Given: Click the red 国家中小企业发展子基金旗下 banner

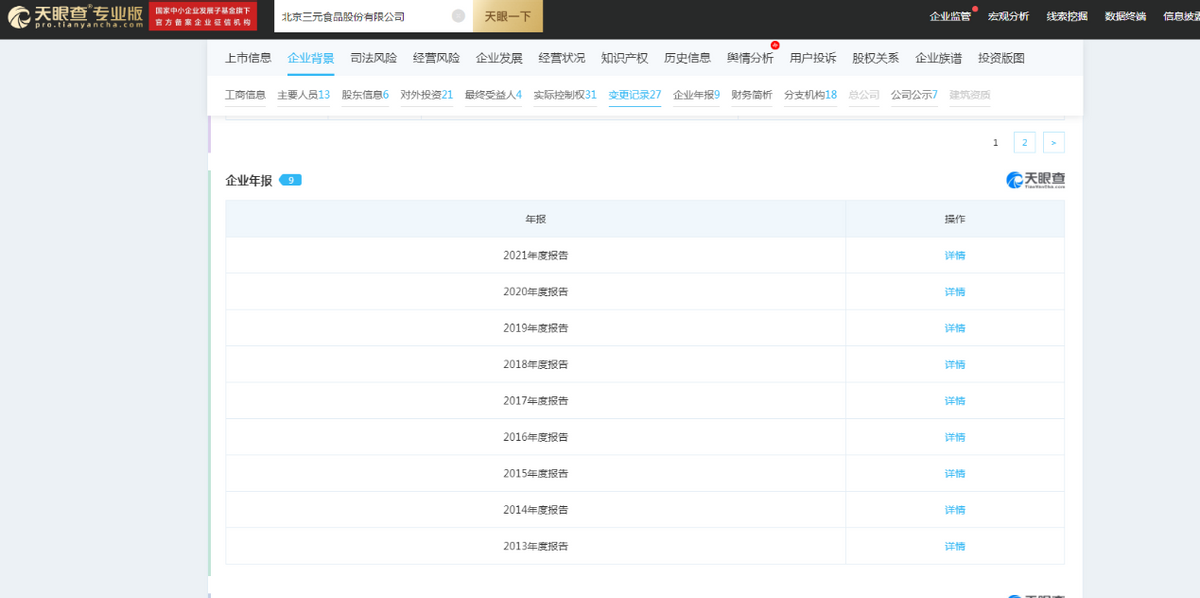Looking at the screenshot, I should tap(203, 16).
